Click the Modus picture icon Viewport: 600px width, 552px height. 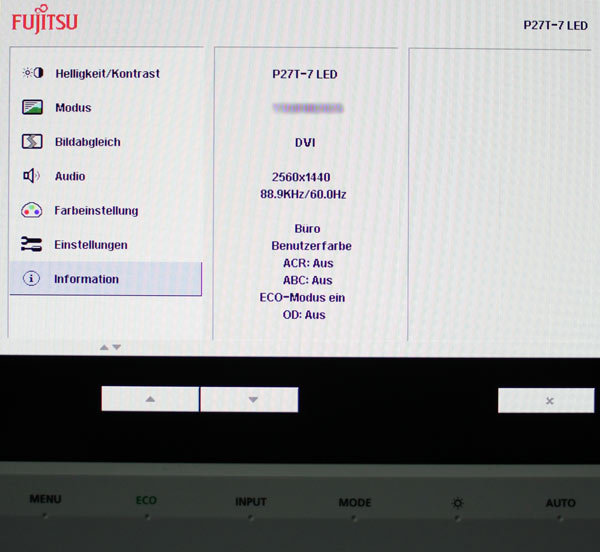coord(32,107)
